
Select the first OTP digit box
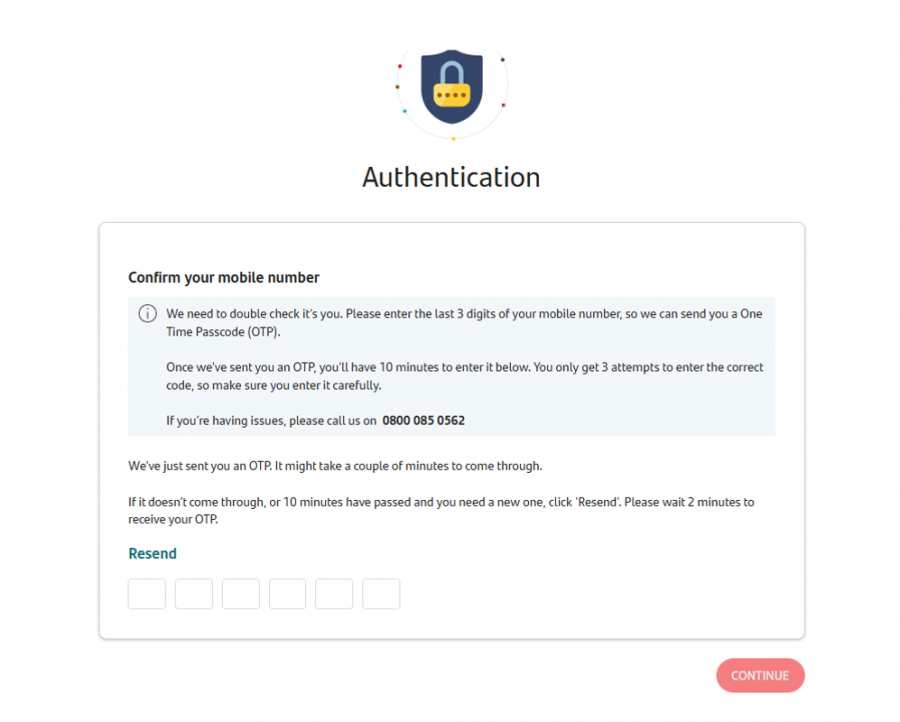point(146,593)
